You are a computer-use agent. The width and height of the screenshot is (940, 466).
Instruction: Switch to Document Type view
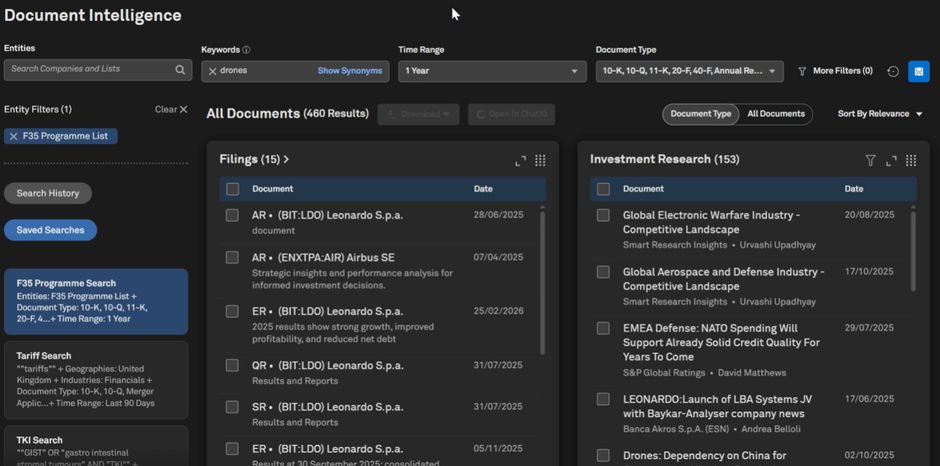[701, 114]
